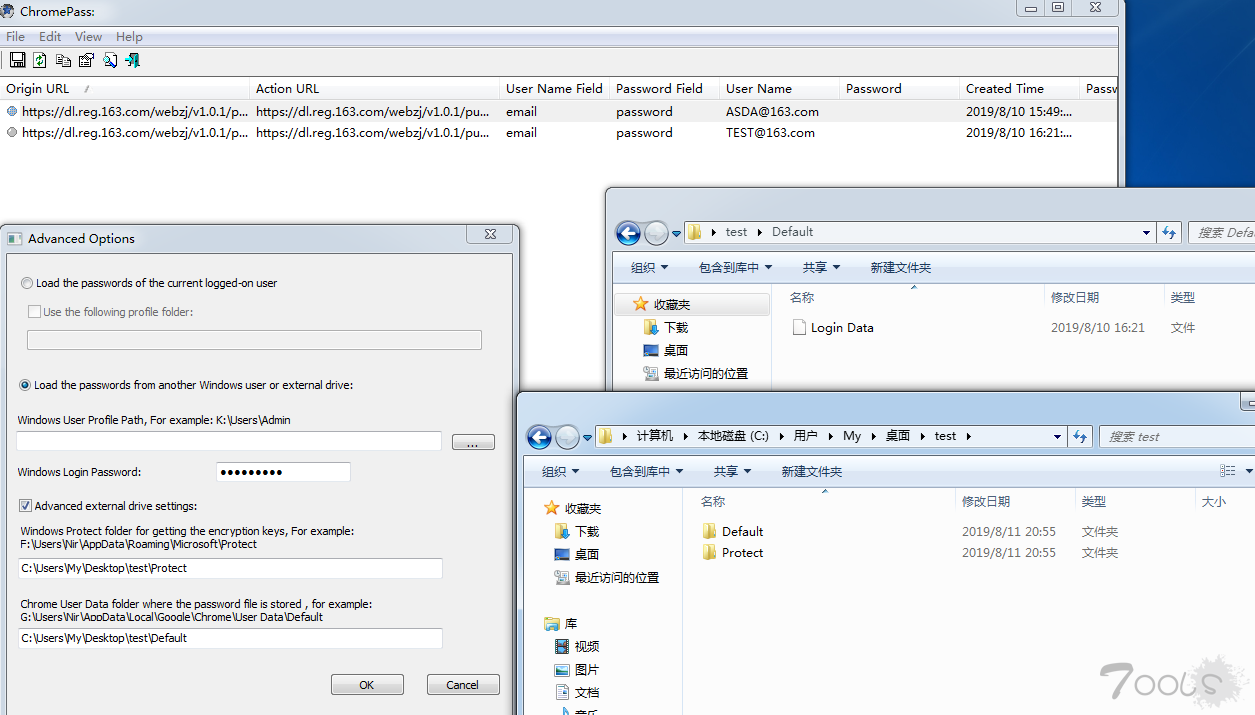The height and width of the screenshot is (715, 1255).
Task: Open 最近访问的位置 in the Default window sidebar
Action: [x=706, y=374]
